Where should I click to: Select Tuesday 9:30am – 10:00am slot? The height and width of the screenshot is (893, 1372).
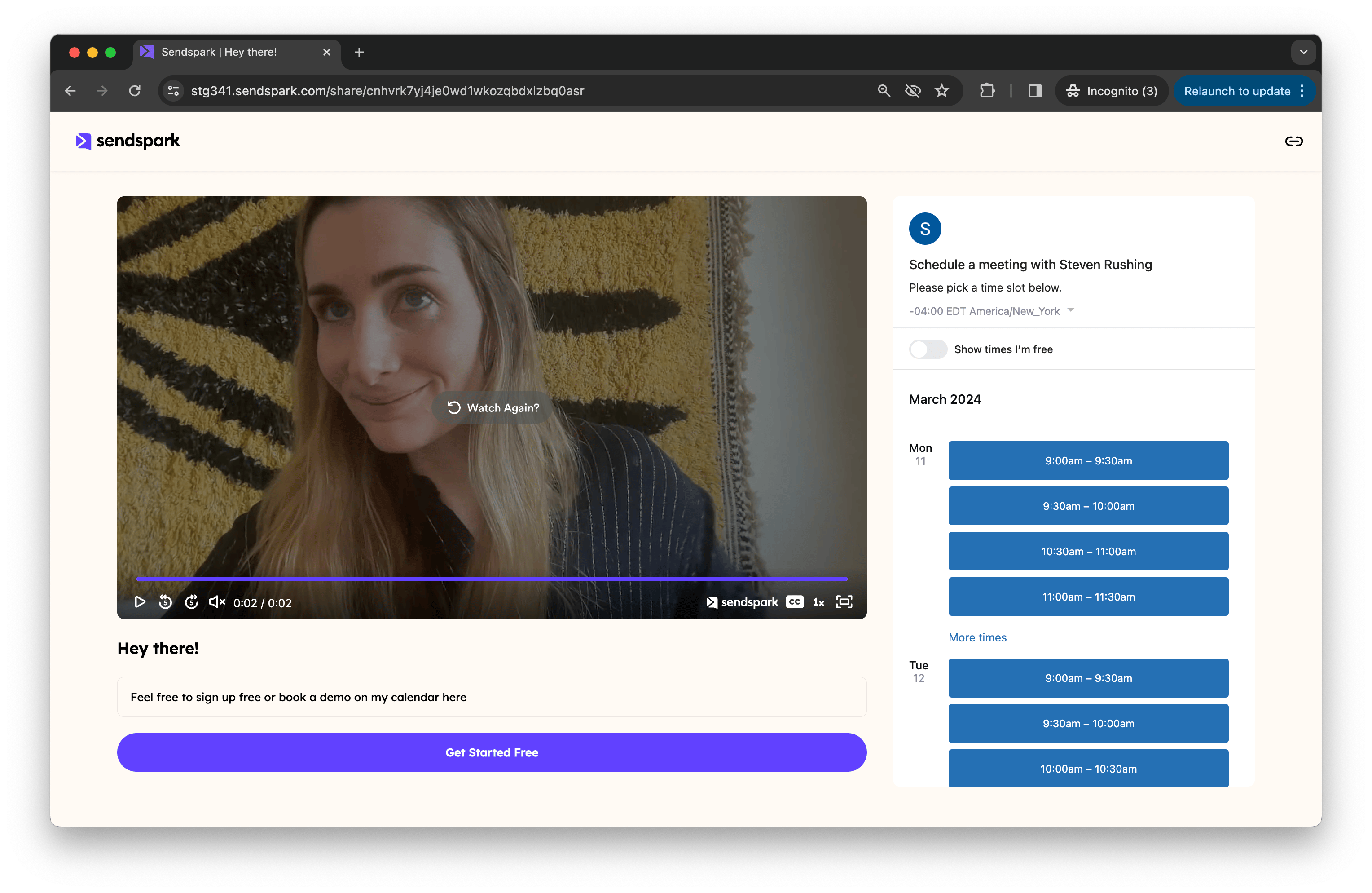(1088, 723)
